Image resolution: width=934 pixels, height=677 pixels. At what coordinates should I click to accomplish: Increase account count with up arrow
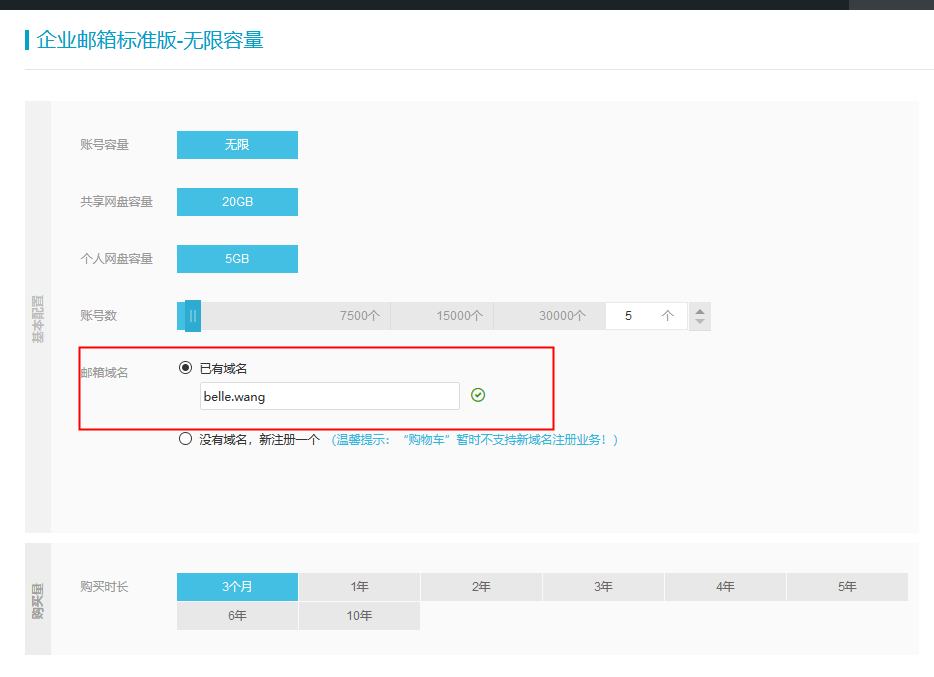[700, 310]
